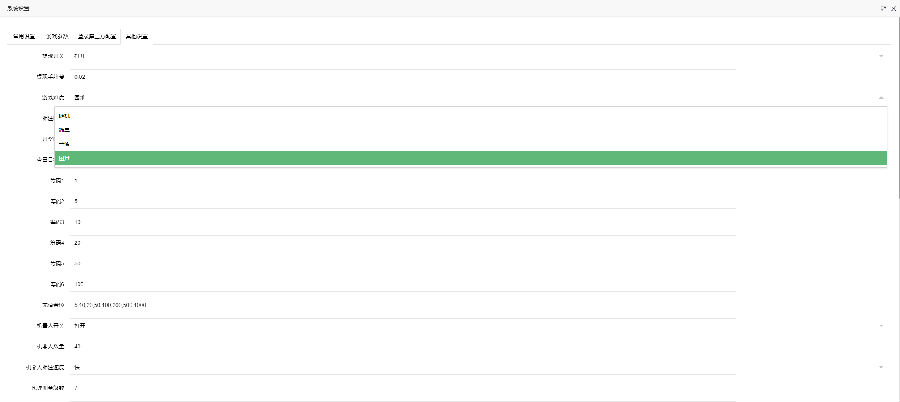The width and height of the screenshot is (900, 402).
Task: Close the settings dialog with the X icon
Action: pos(893,7)
